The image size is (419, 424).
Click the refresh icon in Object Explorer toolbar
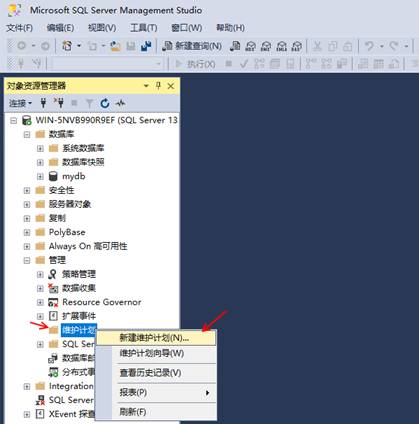tap(105, 103)
